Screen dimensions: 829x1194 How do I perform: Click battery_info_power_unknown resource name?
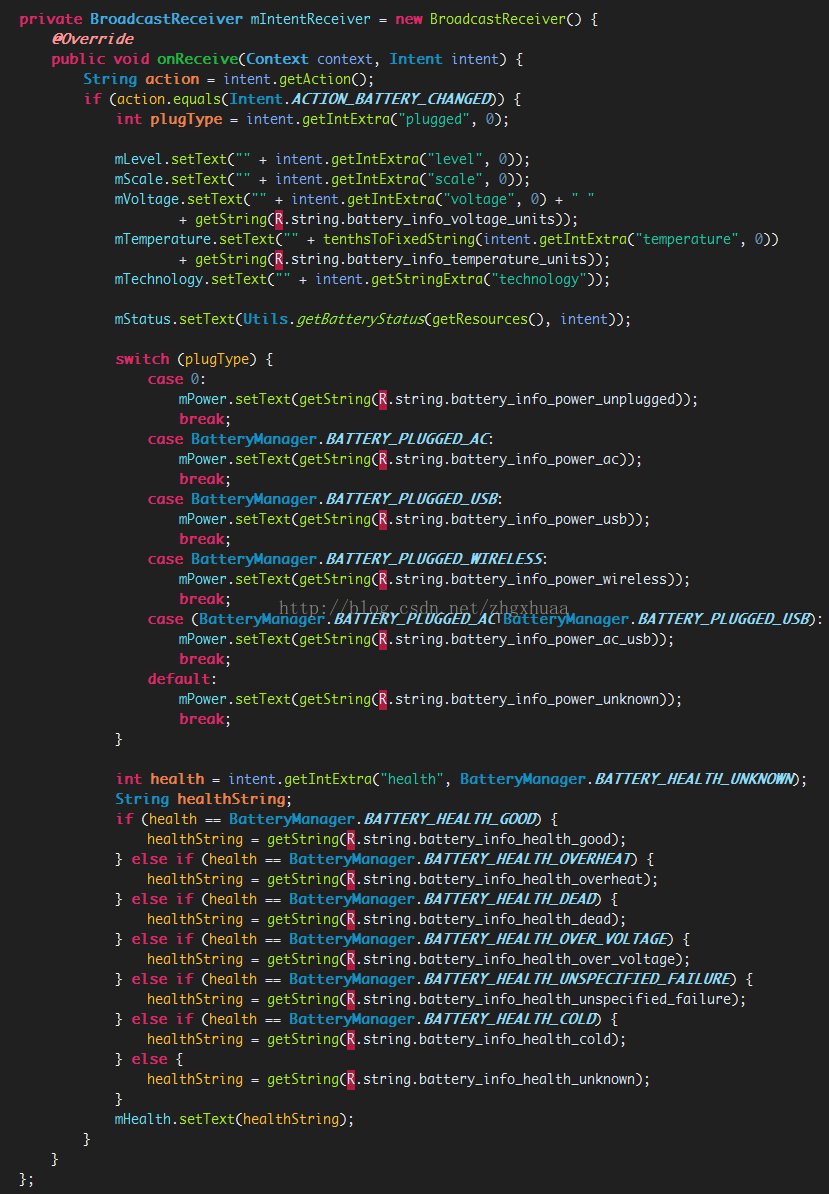pos(555,699)
